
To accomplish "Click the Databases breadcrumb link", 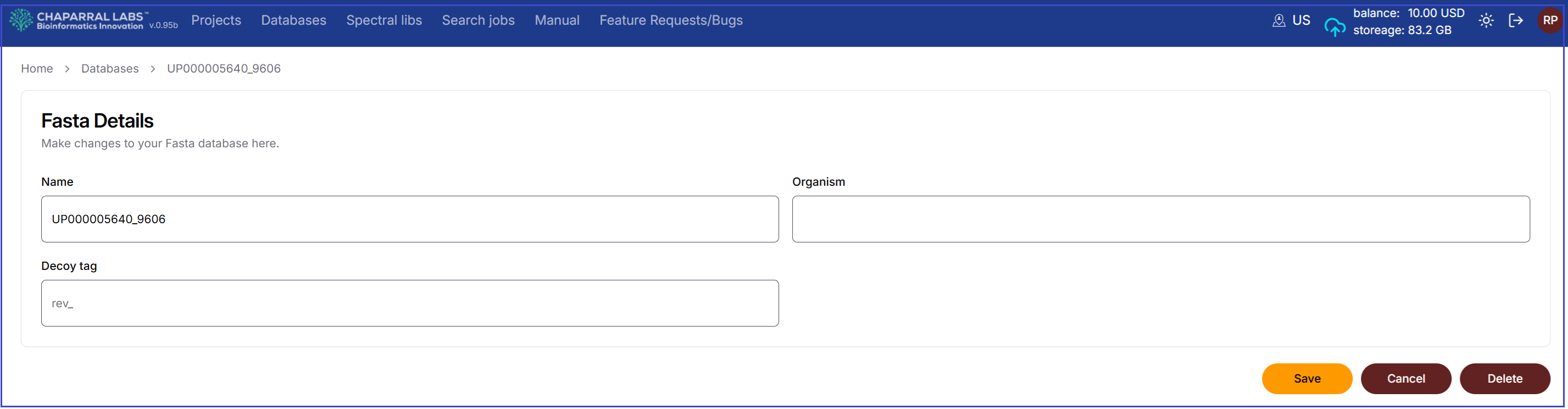I will 109,69.
